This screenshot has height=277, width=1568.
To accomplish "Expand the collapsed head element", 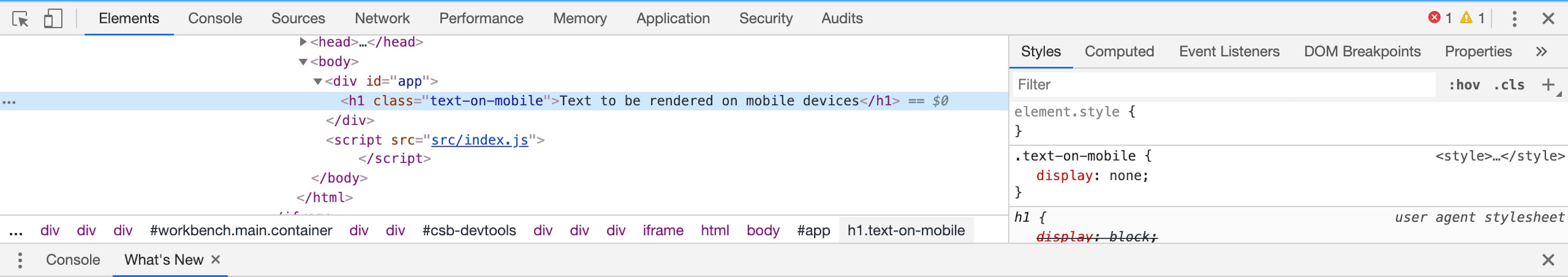I will tap(303, 42).
